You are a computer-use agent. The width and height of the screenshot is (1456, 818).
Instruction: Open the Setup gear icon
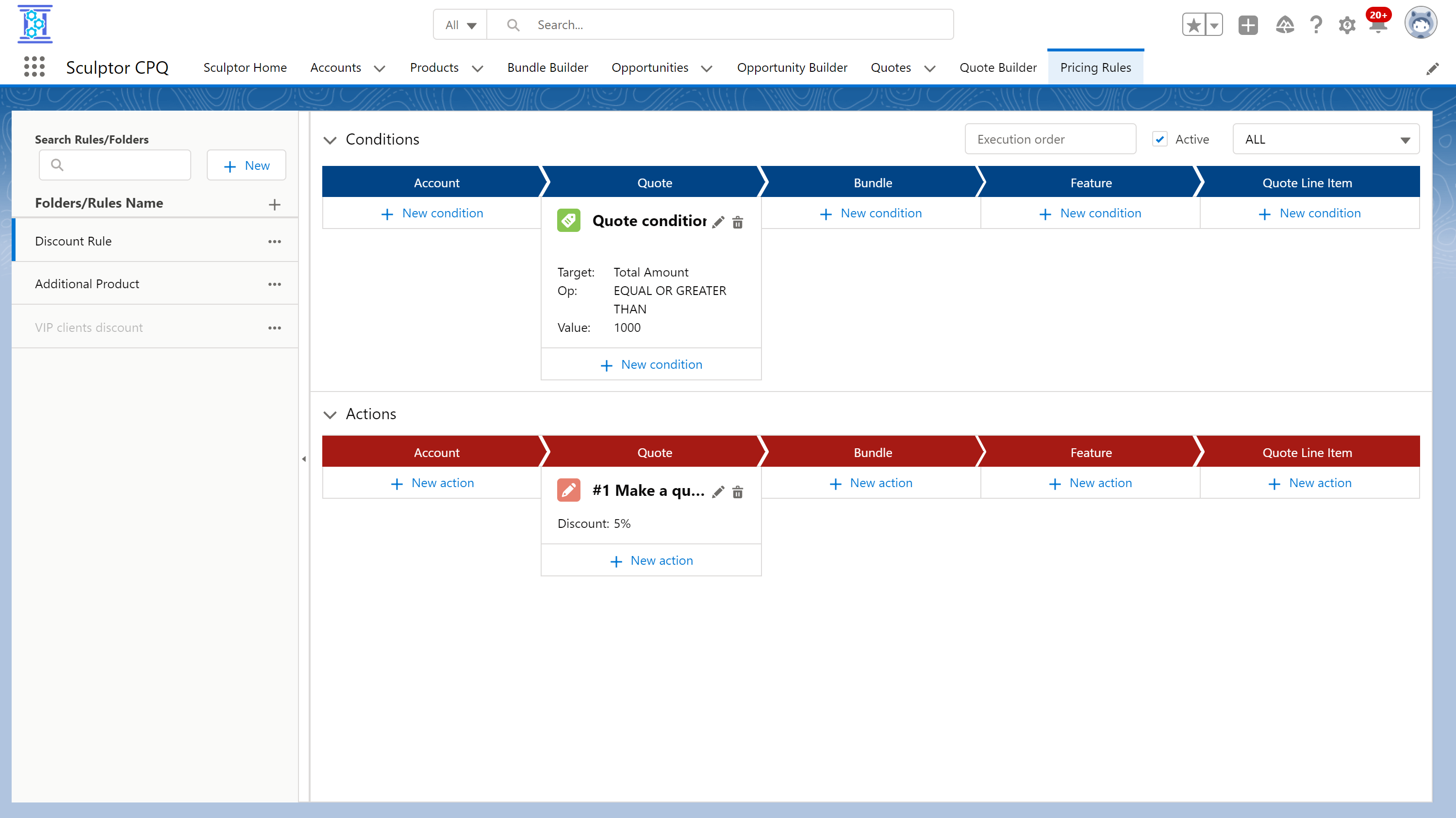tap(1346, 25)
